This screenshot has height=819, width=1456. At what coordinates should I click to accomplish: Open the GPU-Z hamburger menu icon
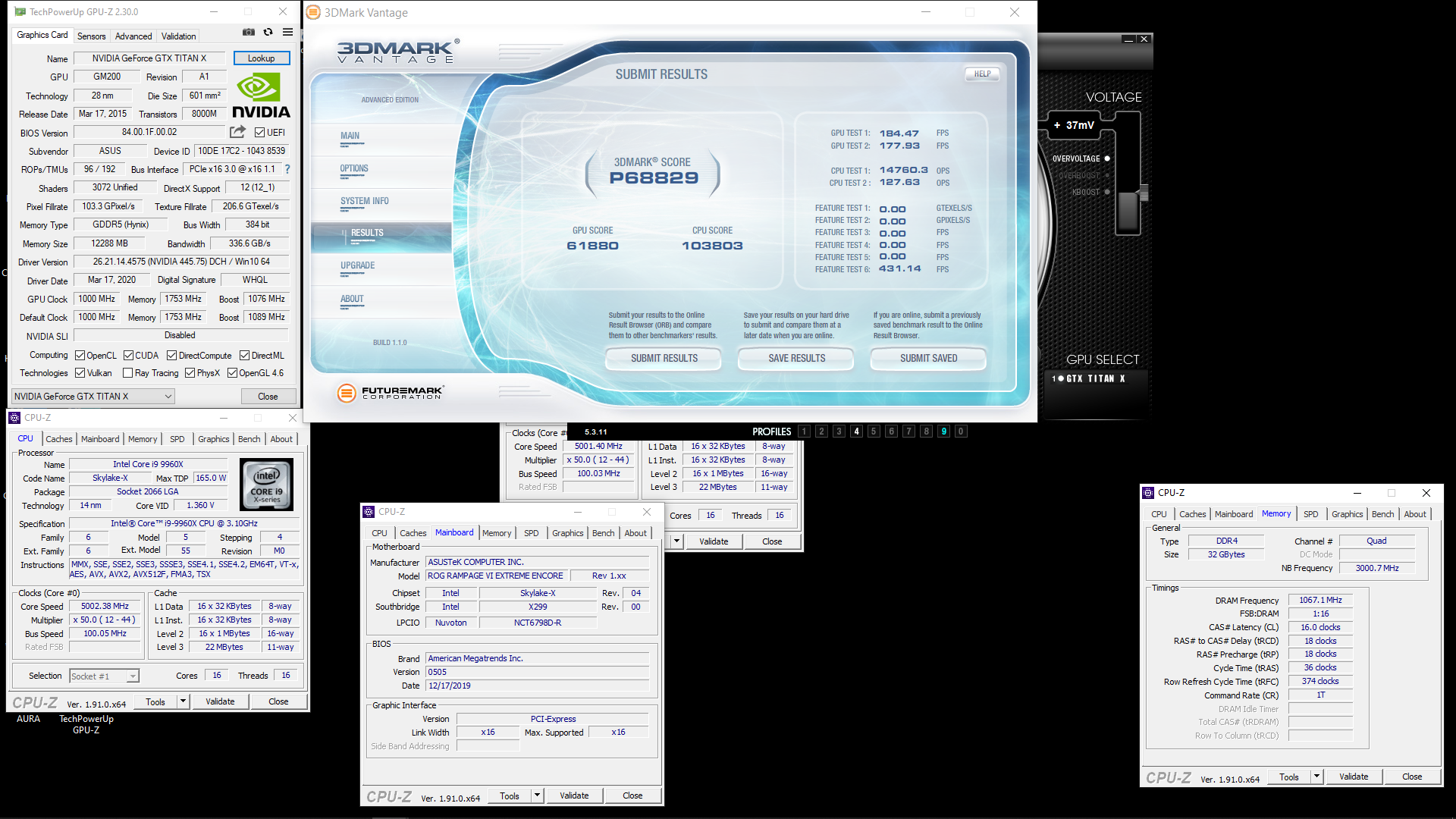(287, 32)
